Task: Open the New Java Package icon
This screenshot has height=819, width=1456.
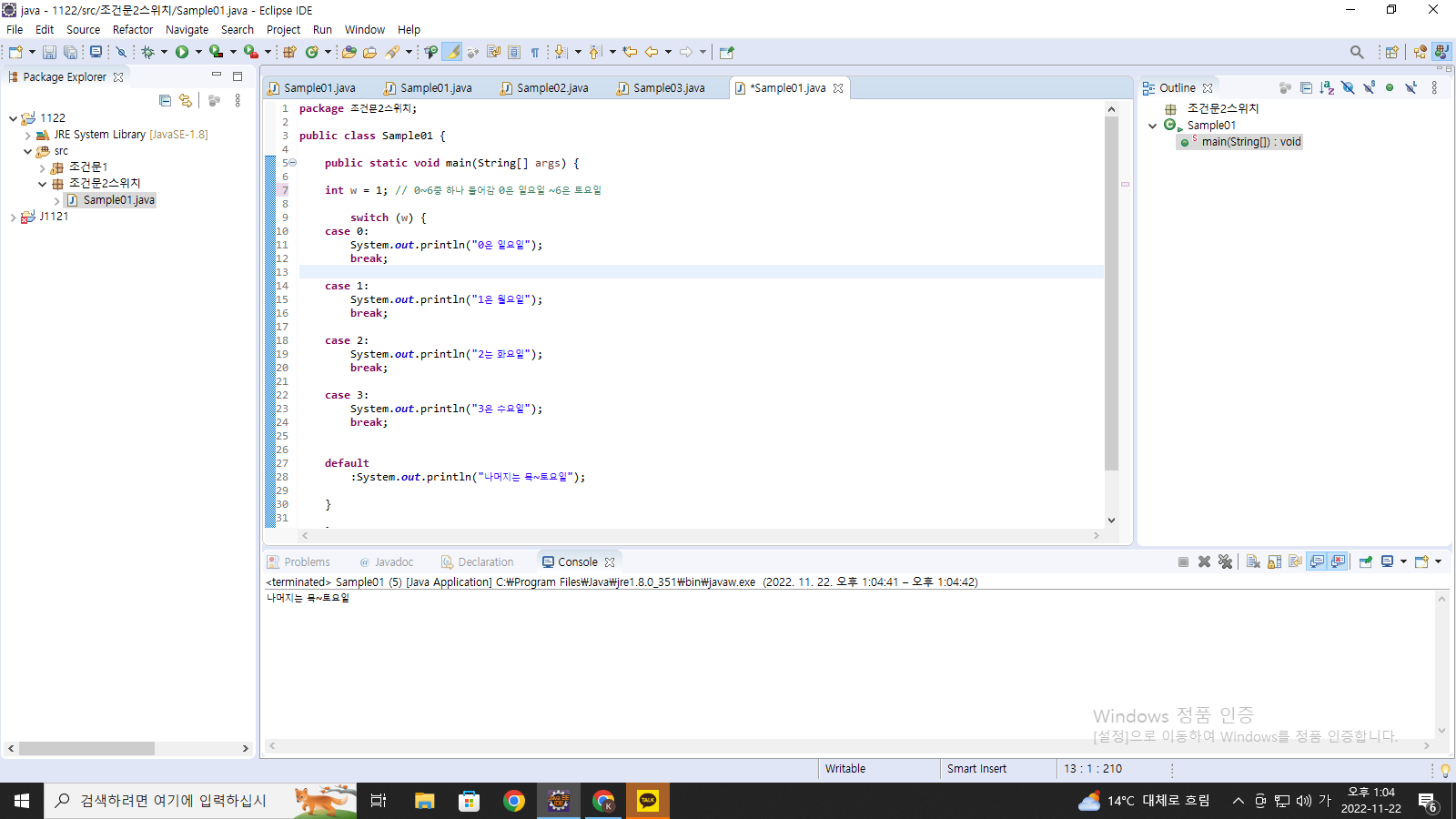Action: [x=289, y=53]
